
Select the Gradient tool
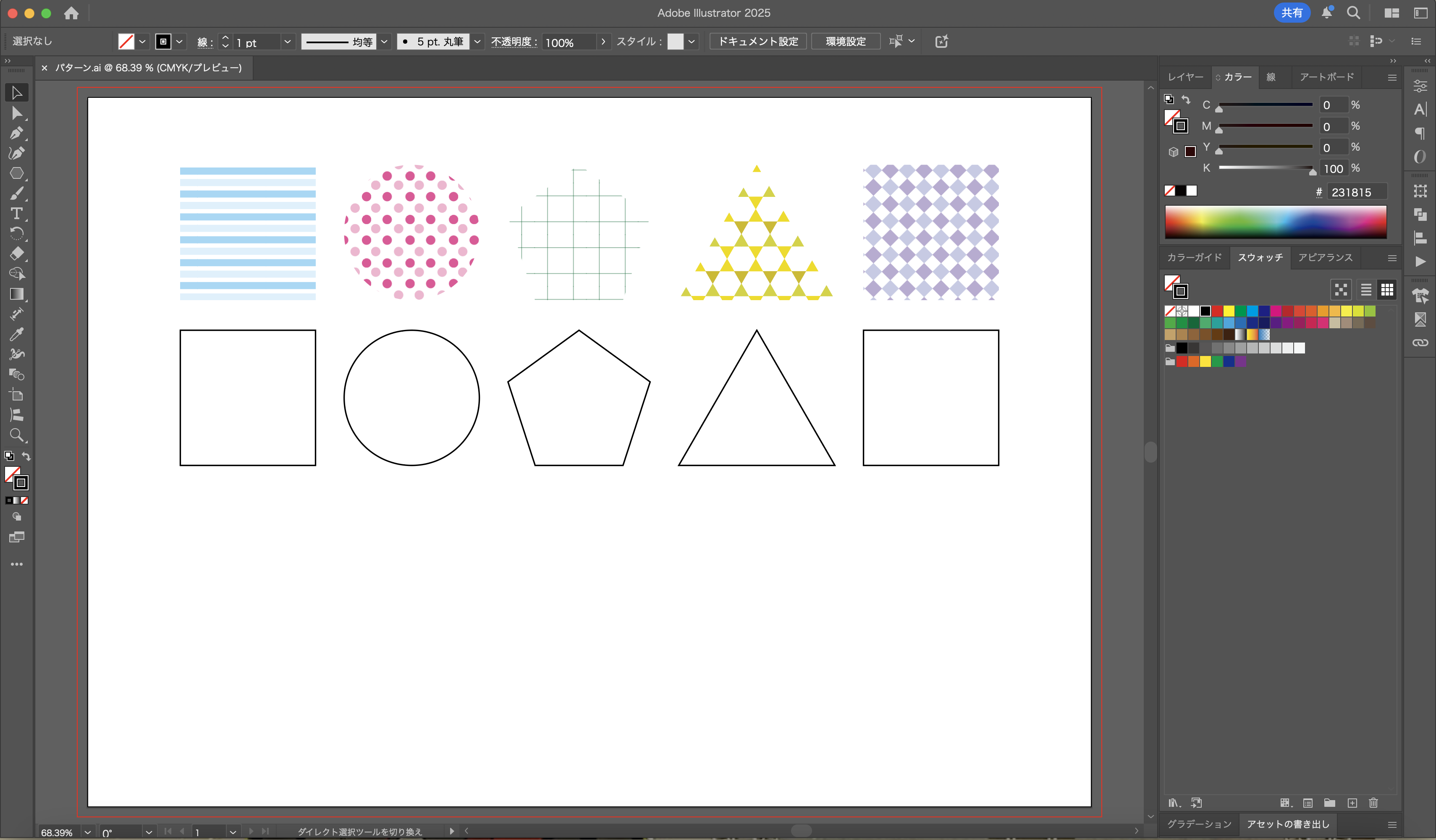click(x=16, y=294)
